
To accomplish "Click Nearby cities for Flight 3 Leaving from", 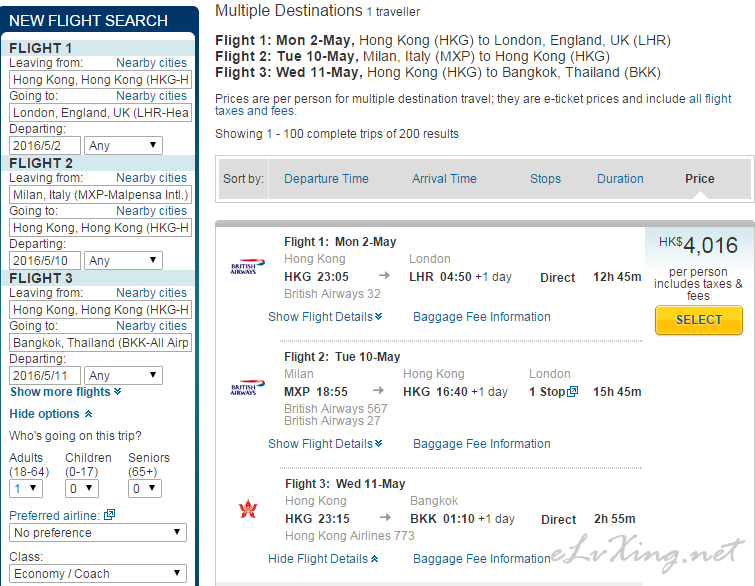I will click(x=151, y=293).
